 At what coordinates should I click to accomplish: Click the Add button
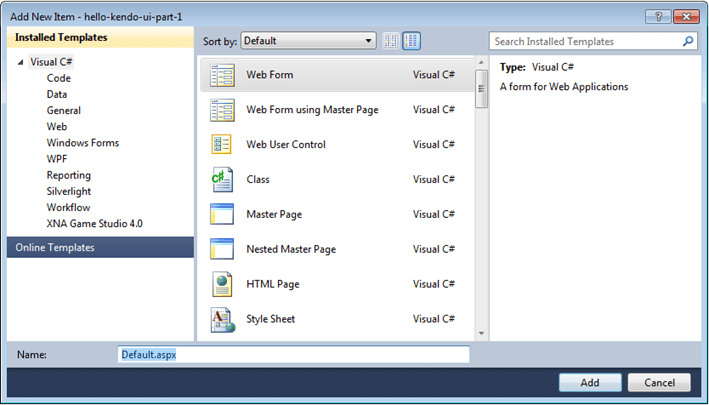click(590, 382)
